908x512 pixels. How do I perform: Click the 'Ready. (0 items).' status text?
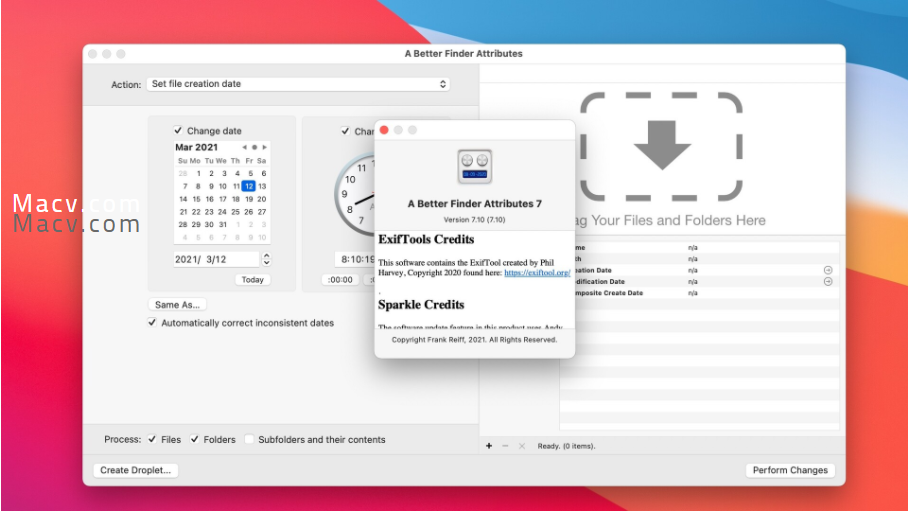(x=566, y=446)
